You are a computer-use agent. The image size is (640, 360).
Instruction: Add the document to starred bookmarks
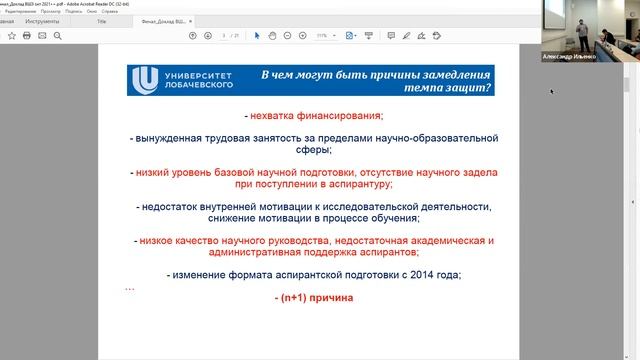pos(12,36)
